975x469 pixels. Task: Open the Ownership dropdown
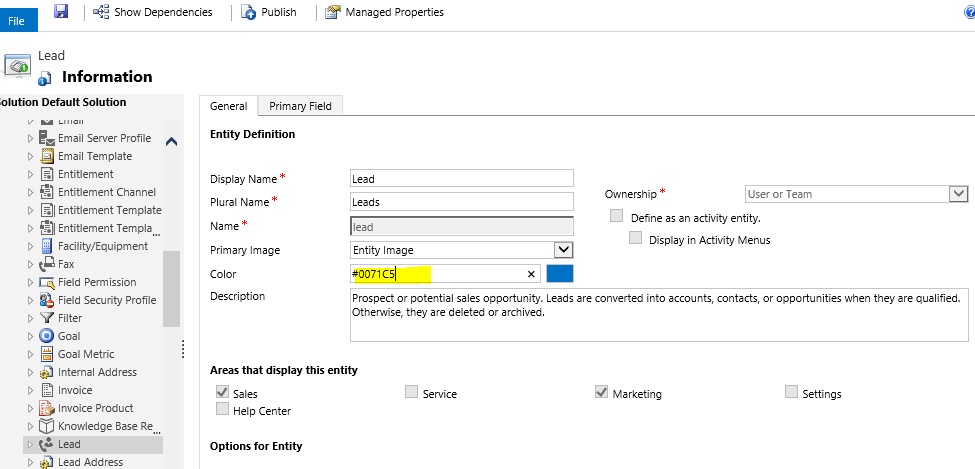coord(958,194)
